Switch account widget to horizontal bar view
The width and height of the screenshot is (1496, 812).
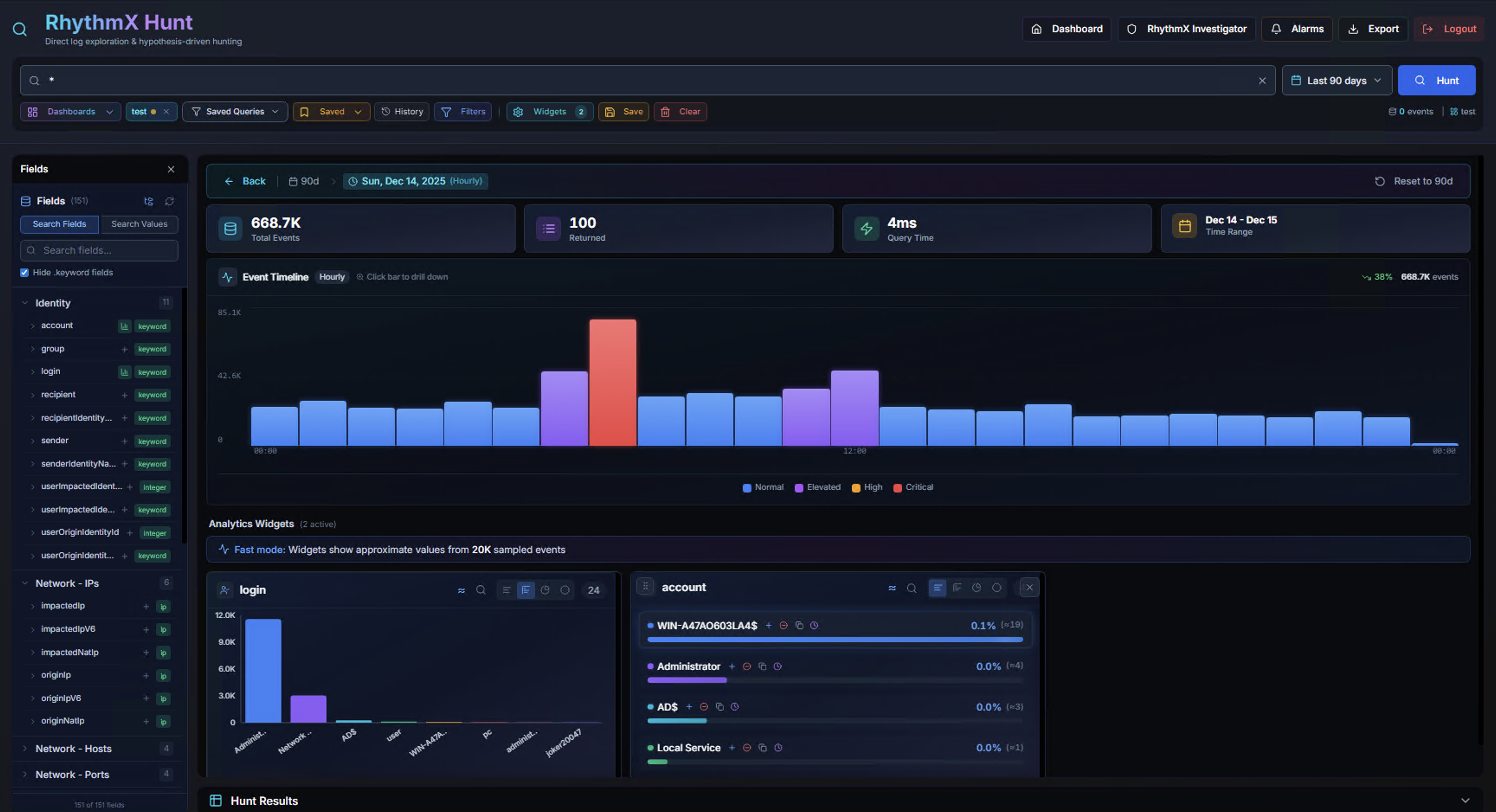pos(957,587)
